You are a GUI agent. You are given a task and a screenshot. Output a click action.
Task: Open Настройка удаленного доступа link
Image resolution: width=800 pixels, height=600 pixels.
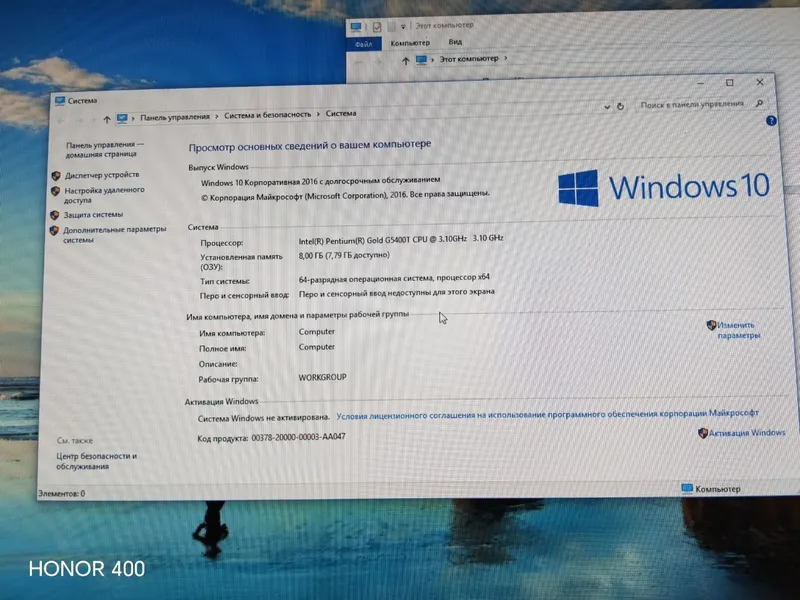pos(104,195)
